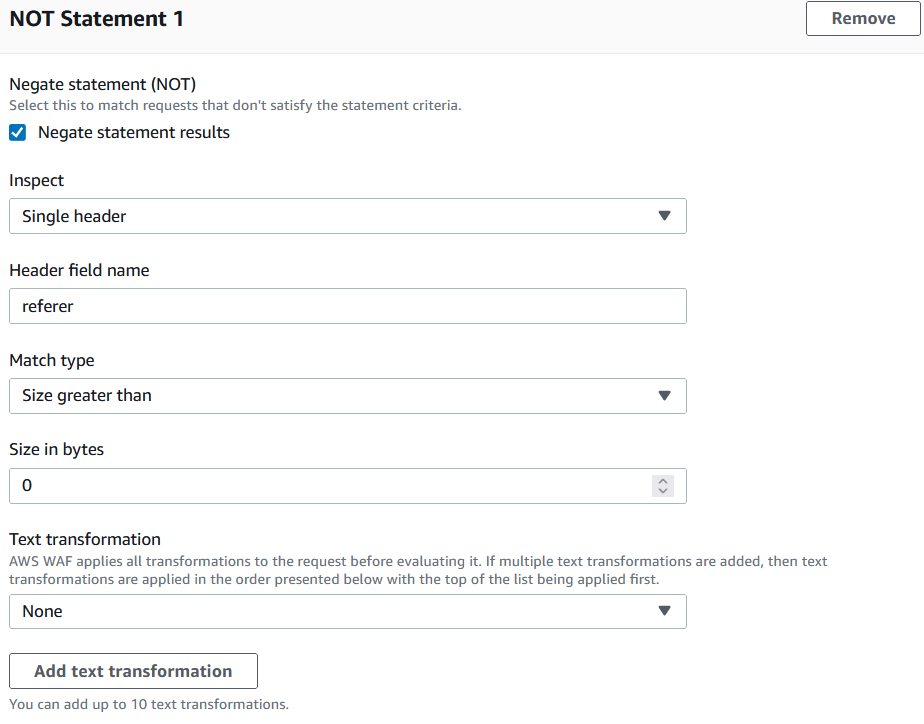Click the 'Size in bytes' label
The width and height of the screenshot is (924, 724).
(57, 450)
